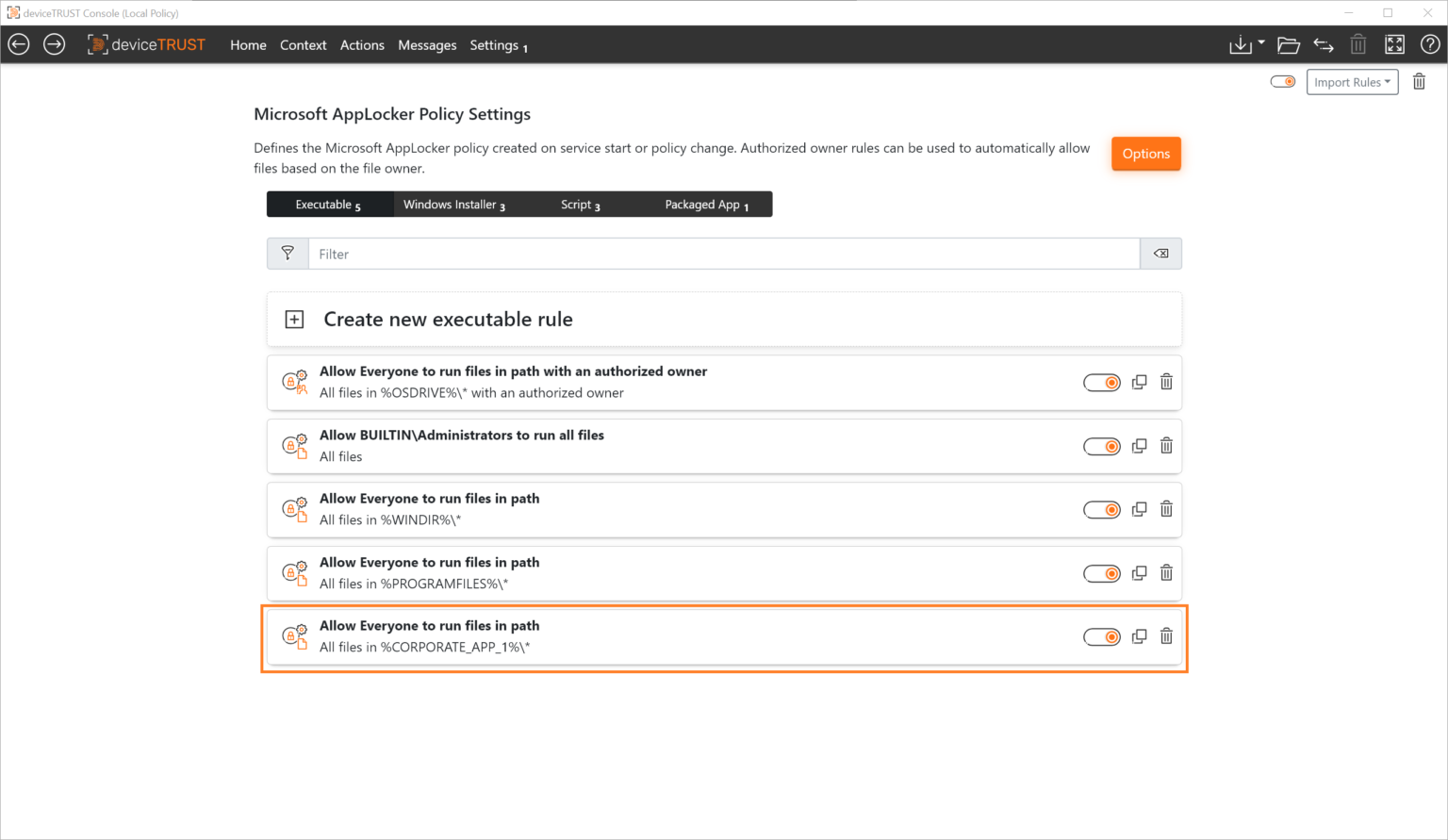The image size is (1448, 840).
Task: Disable the %CORPORATE_APP_1% rule toggle
Action: click(x=1102, y=636)
